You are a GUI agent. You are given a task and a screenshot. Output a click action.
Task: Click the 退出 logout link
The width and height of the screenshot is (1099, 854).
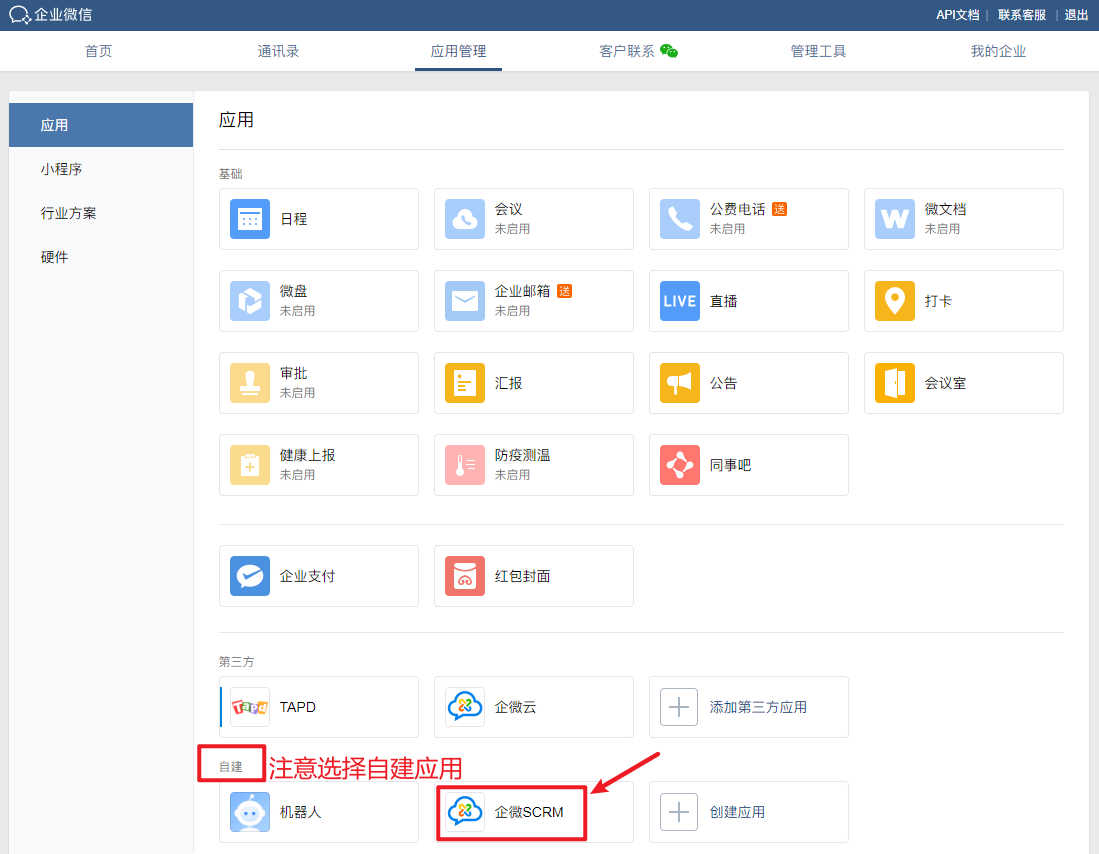click(x=1076, y=15)
